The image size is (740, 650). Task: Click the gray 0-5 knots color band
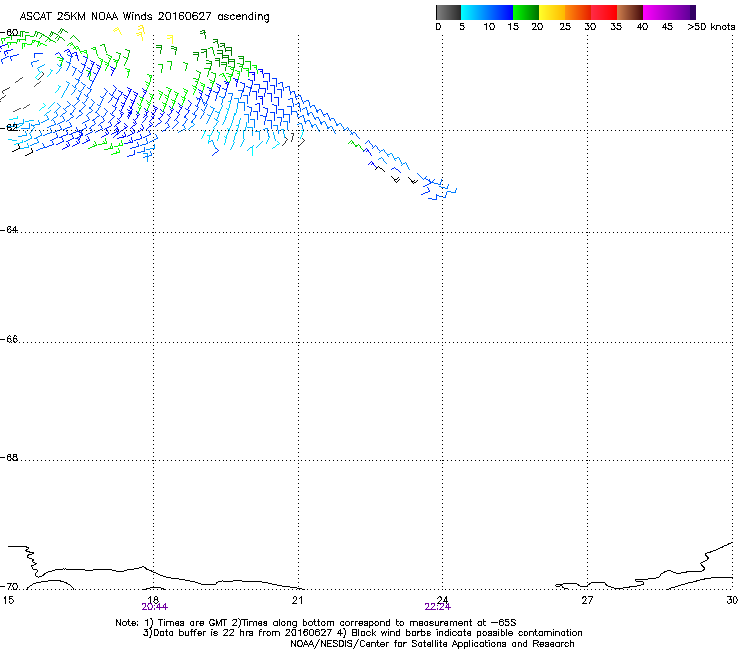click(448, 12)
